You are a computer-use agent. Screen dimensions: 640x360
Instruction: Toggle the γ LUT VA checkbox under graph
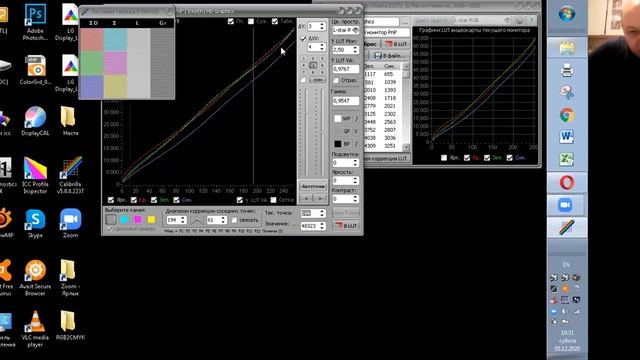tap(240, 200)
